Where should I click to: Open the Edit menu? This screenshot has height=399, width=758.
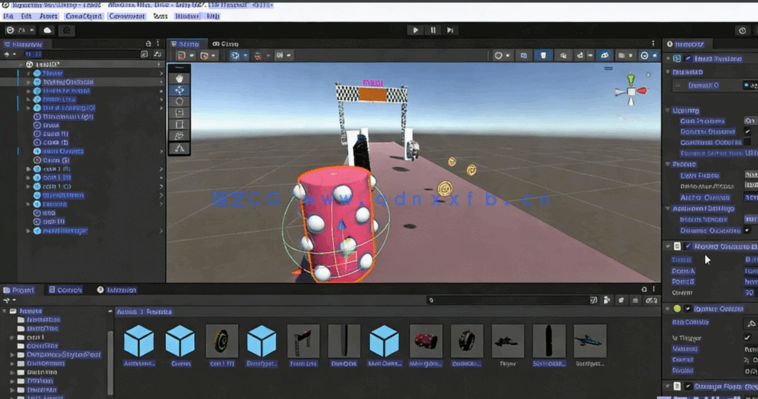[x=26, y=16]
